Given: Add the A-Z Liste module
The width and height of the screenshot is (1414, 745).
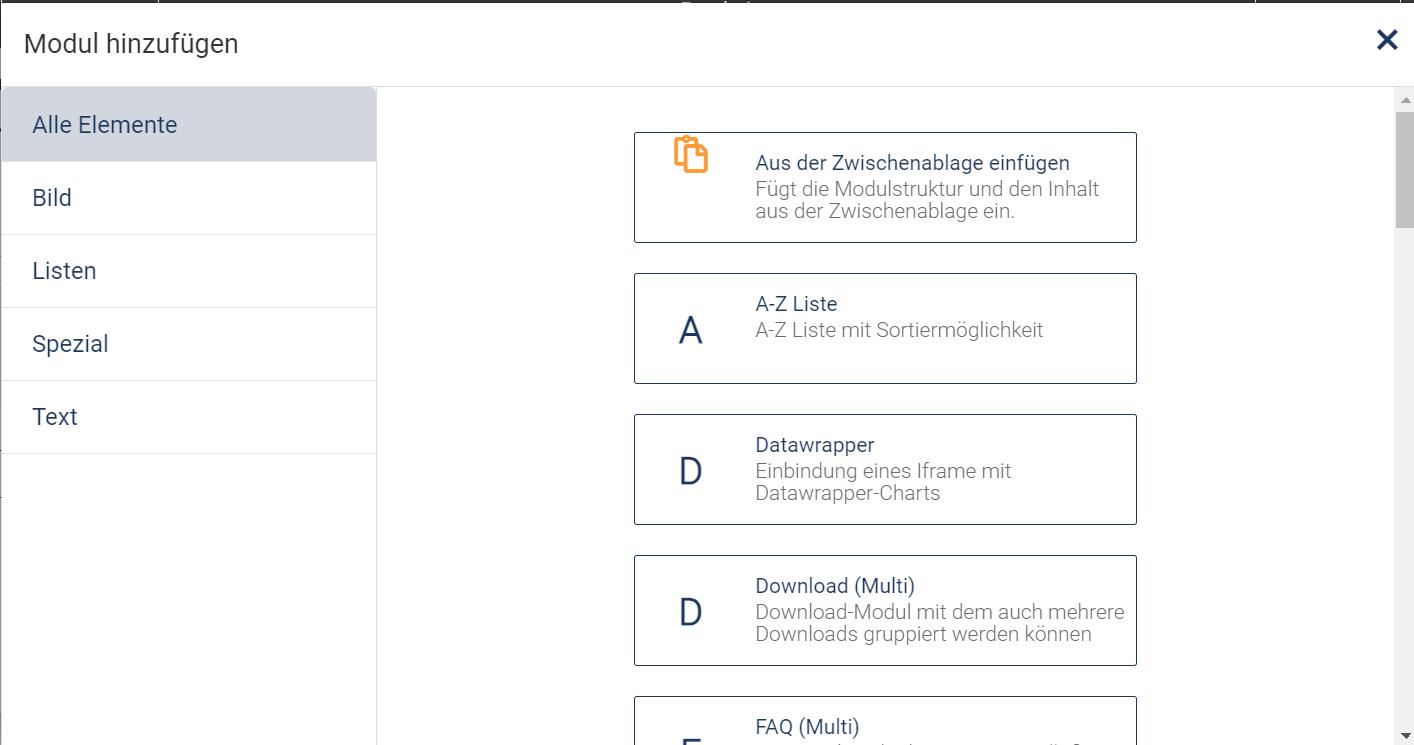Looking at the screenshot, I should pos(885,328).
